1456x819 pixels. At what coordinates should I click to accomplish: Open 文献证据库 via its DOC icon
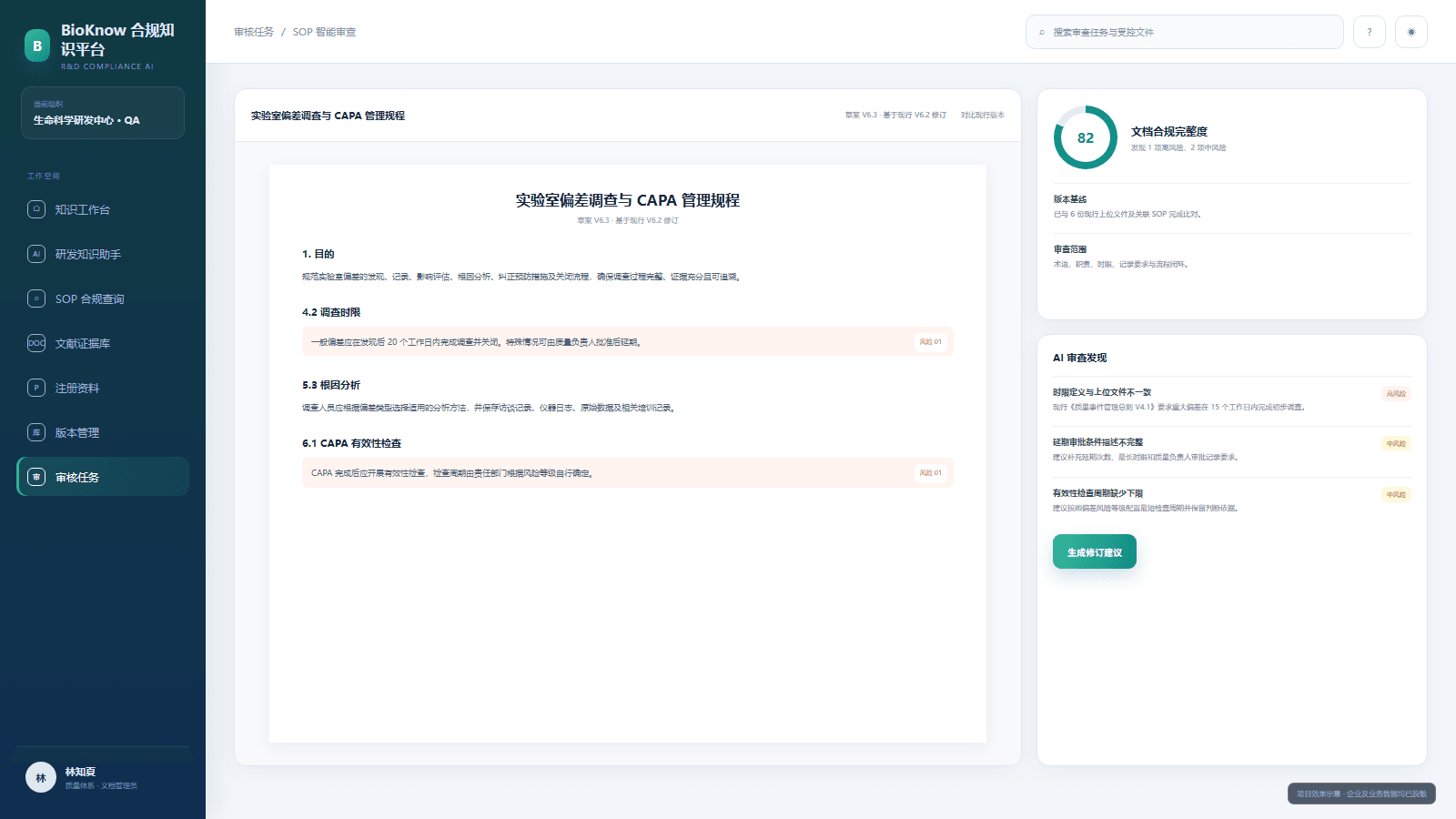coord(36,343)
